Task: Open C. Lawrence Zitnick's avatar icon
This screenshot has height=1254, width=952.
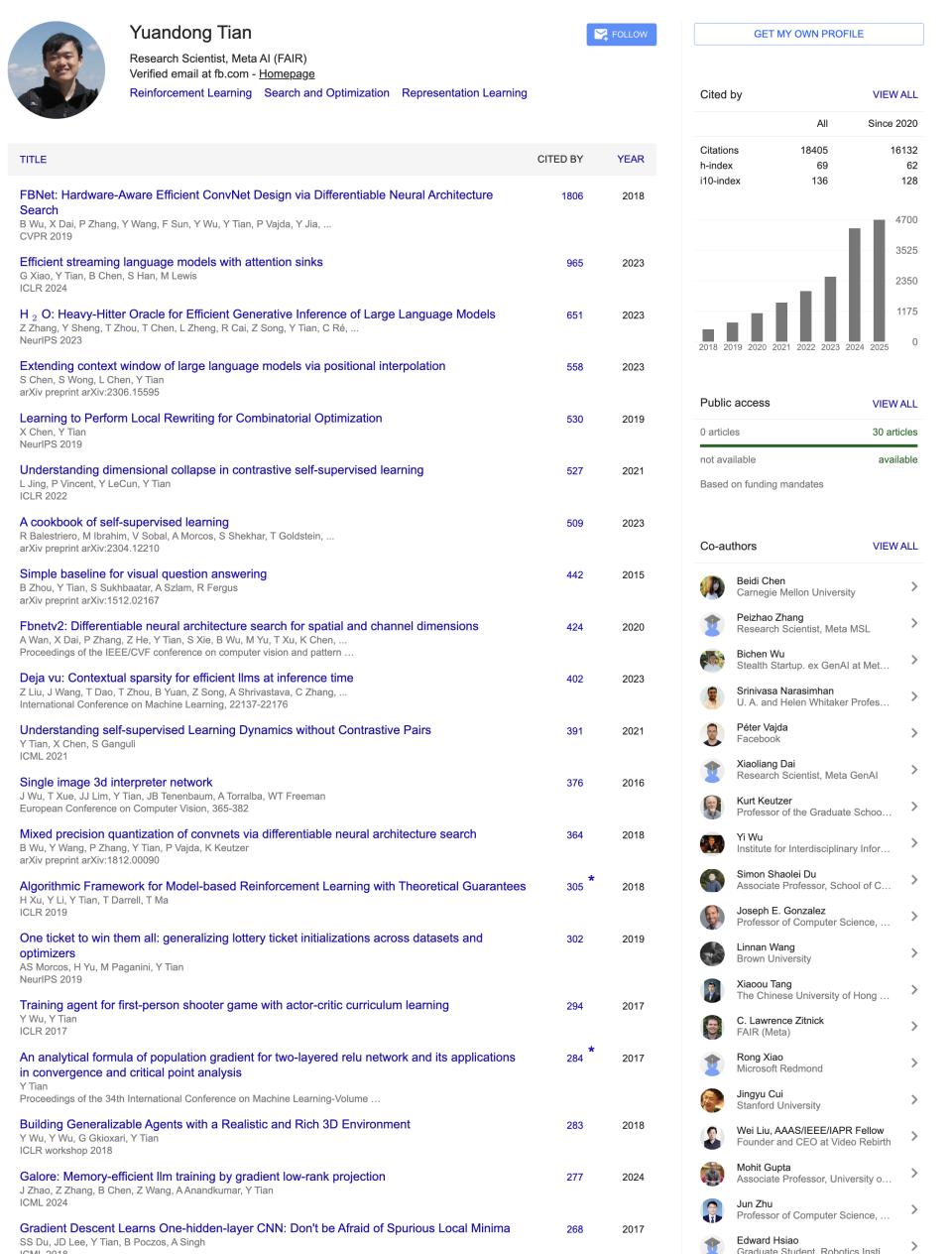Action: [712, 1028]
